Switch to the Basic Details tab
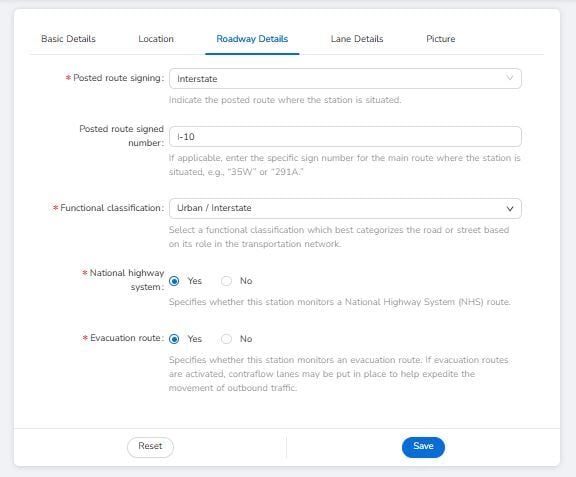 (68, 39)
